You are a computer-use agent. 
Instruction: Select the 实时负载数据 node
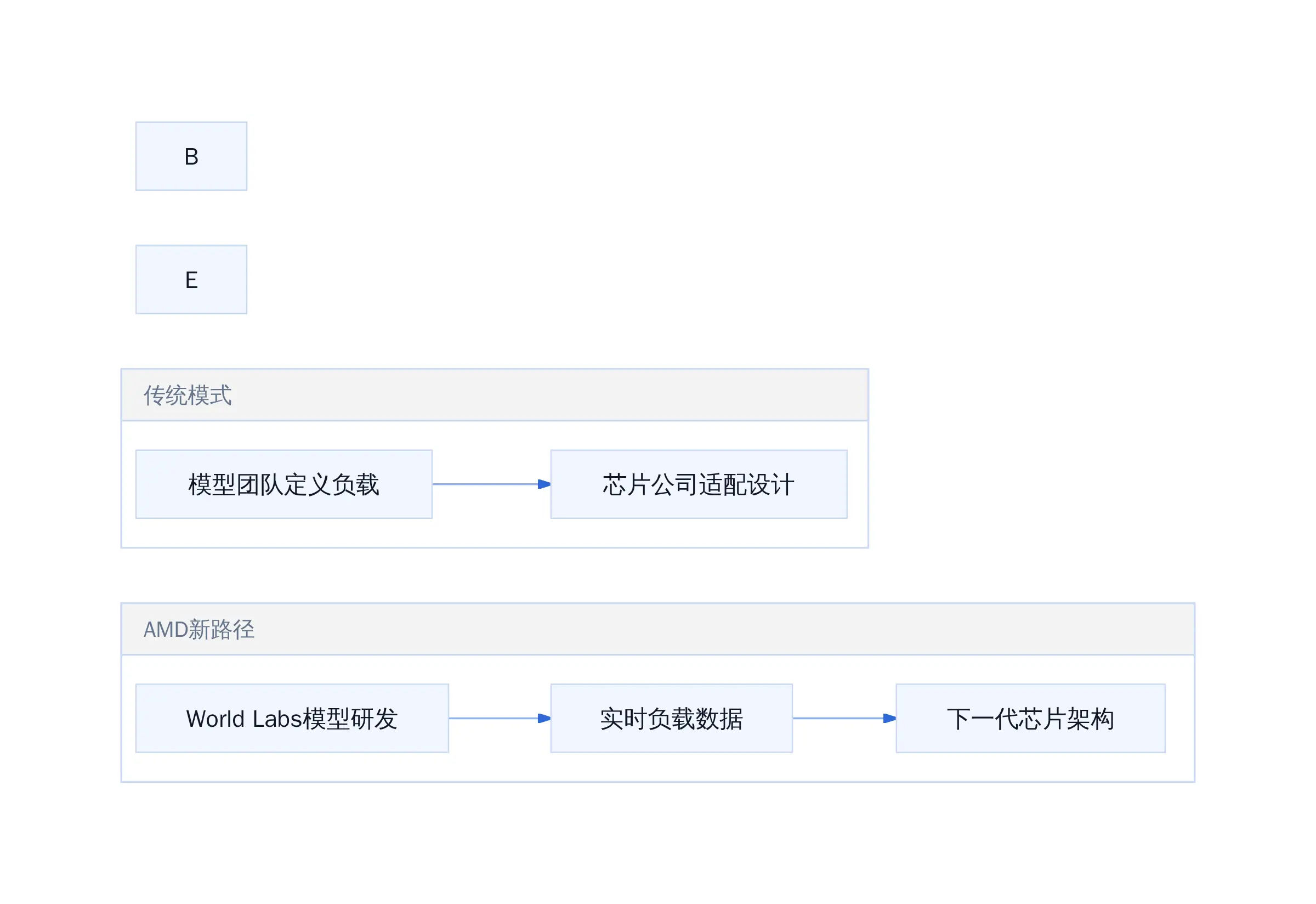(x=672, y=719)
